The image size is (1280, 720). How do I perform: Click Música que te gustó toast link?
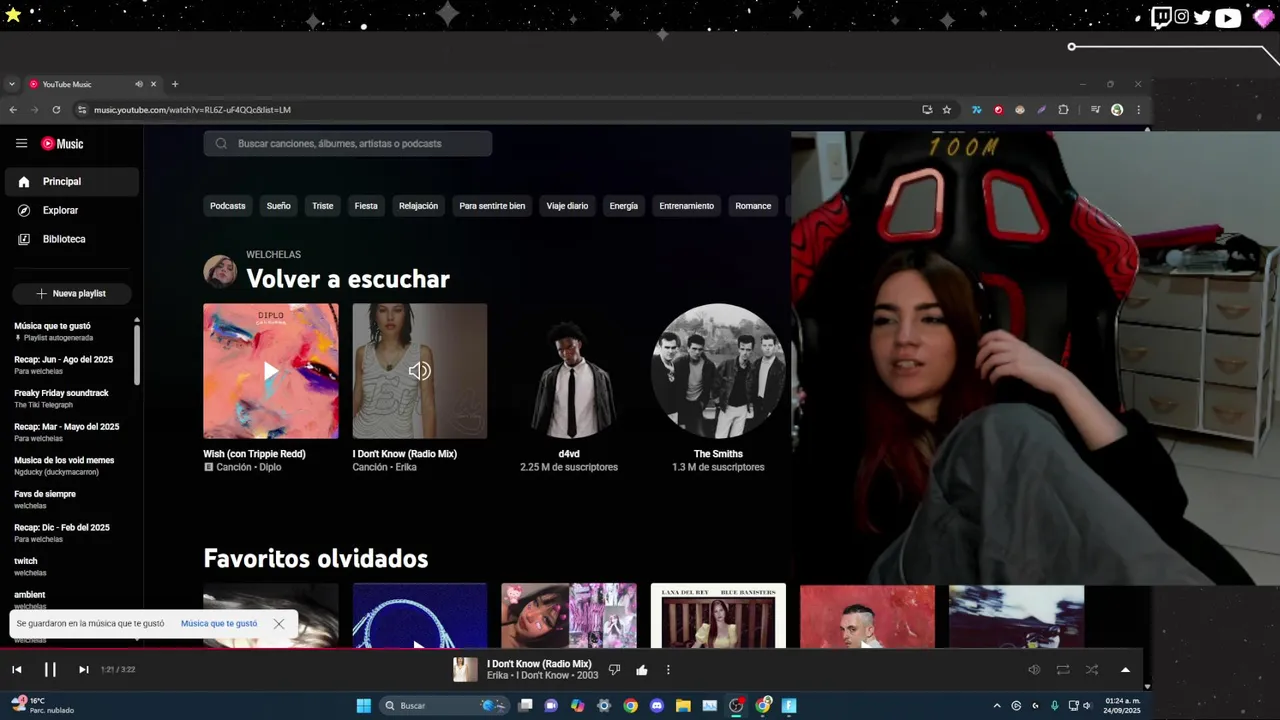(x=219, y=624)
